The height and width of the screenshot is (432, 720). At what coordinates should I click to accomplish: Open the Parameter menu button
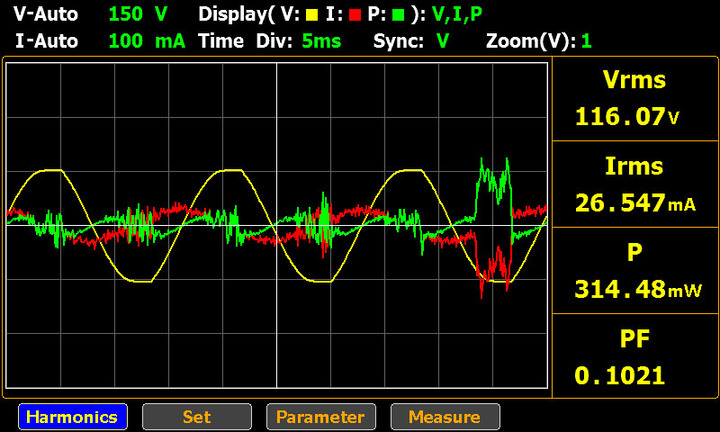pos(321,416)
